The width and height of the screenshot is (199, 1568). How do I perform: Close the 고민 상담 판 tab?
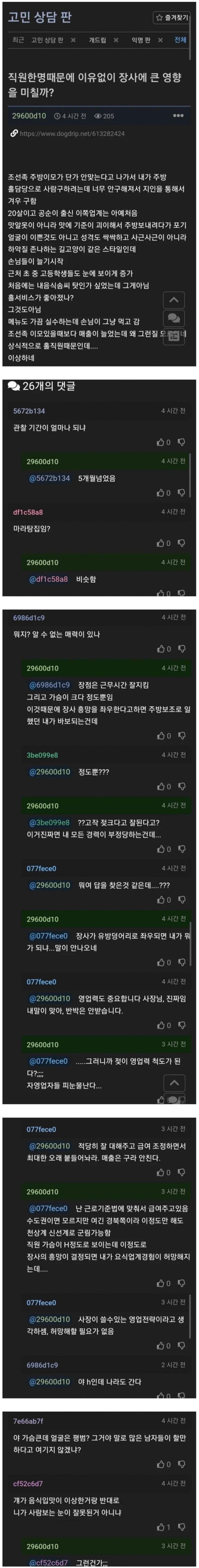point(73,40)
